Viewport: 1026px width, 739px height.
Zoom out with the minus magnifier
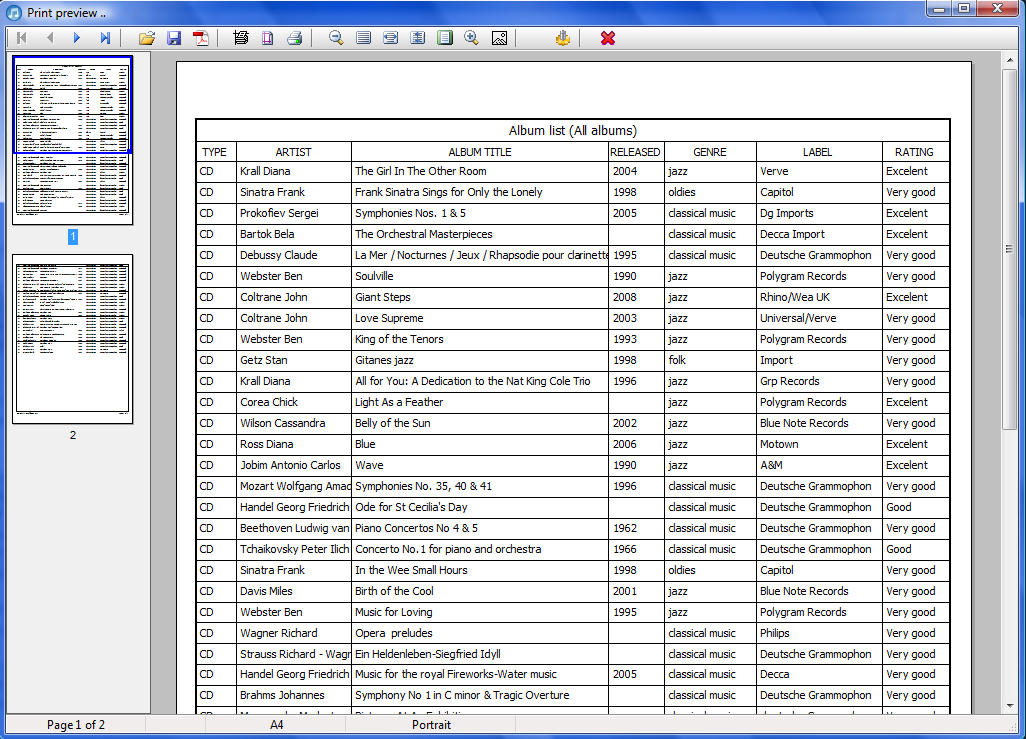point(336,38)
